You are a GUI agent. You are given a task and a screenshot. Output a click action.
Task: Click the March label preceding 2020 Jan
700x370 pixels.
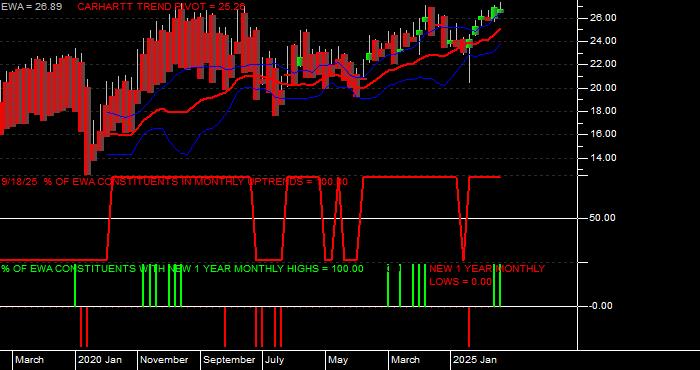pos(29,360)
